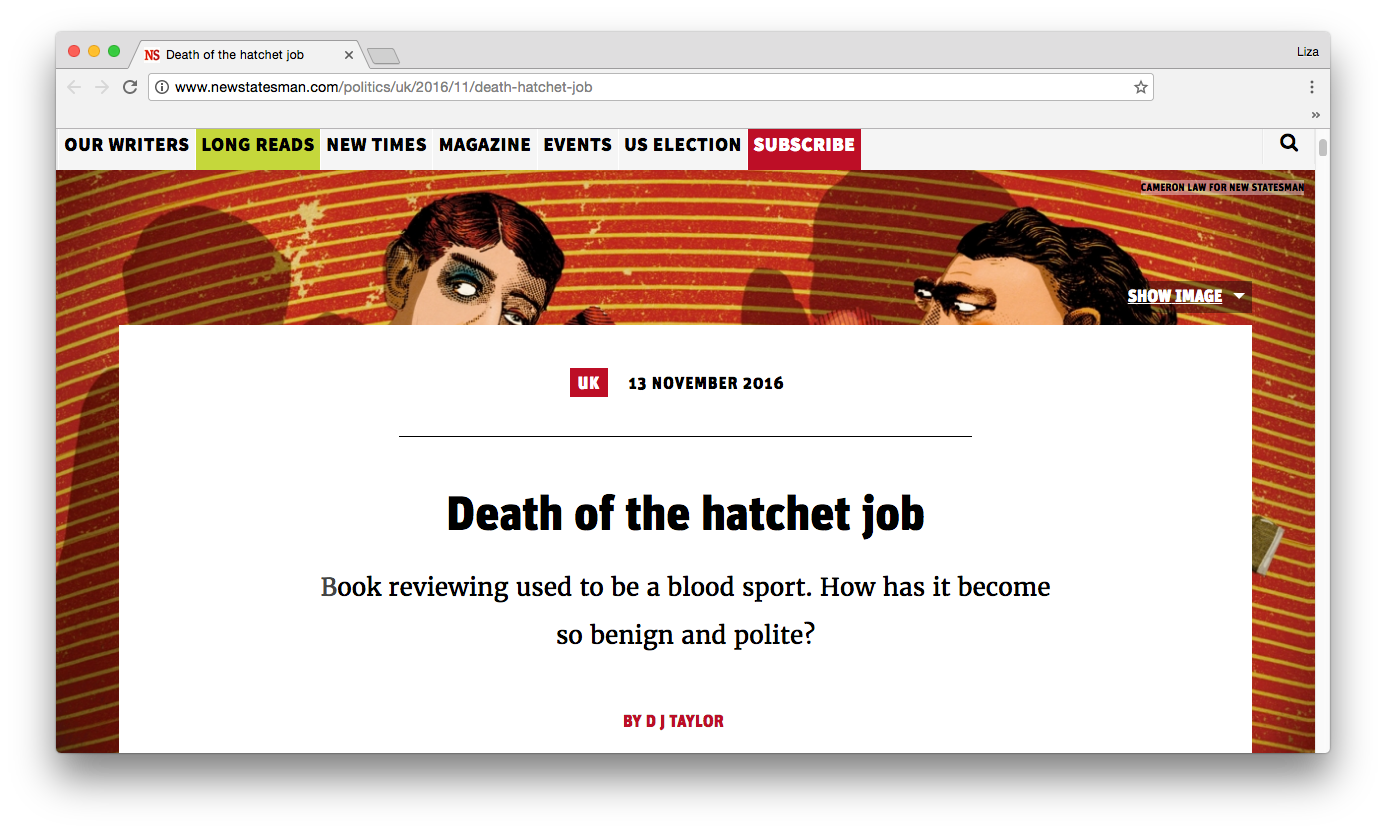Reload the page with refresh icon

(130, 87)
